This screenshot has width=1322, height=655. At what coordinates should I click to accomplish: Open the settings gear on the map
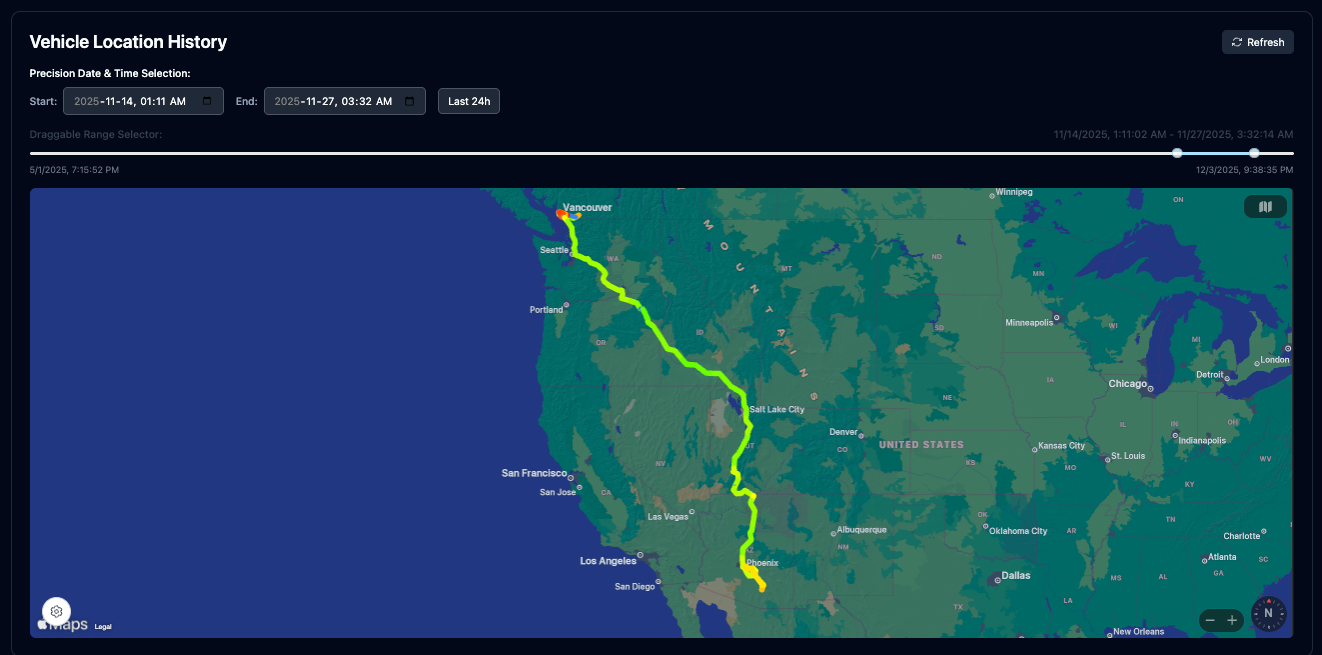coord(56,611)
